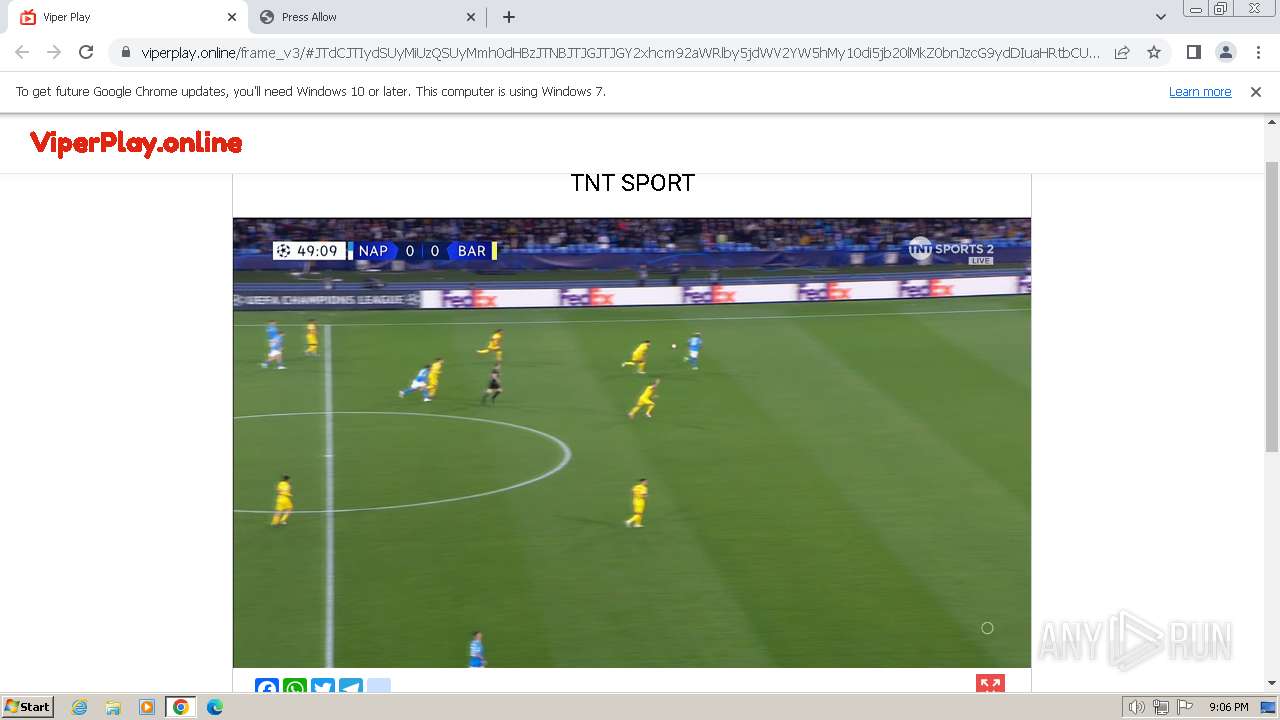1280x720 pixels.
Task: Close the Viper Play tab
Action: click(232, 17)
